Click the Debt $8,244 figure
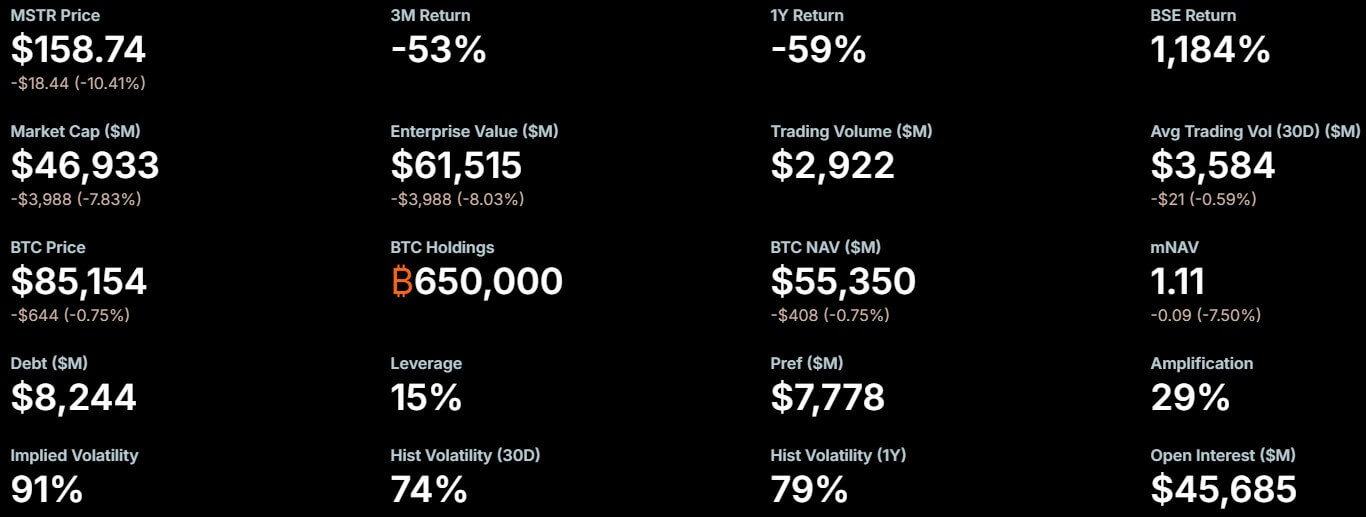The width and height of the screenshot is (1366, 517). pos(74,398)
